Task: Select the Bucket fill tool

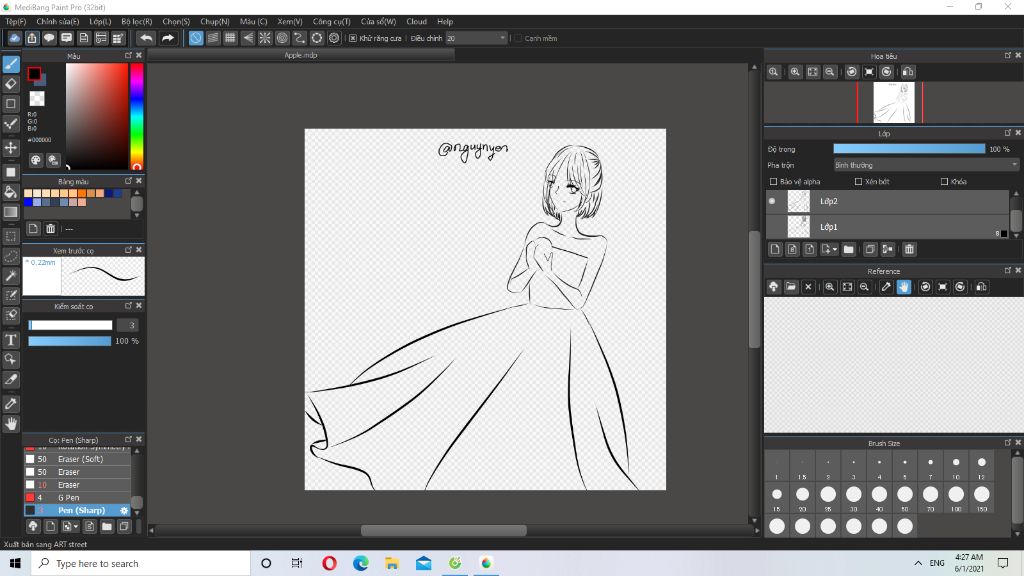Action: click(11, 192)
